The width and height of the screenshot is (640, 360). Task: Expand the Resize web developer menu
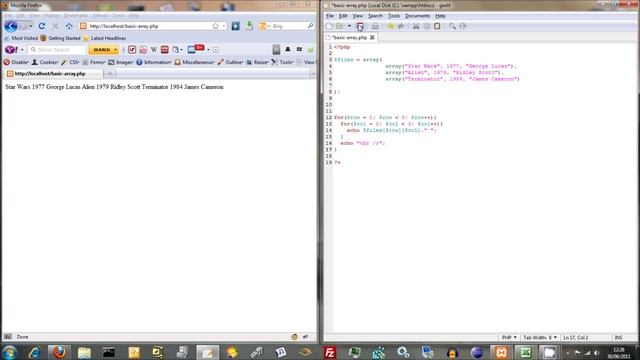258,62
